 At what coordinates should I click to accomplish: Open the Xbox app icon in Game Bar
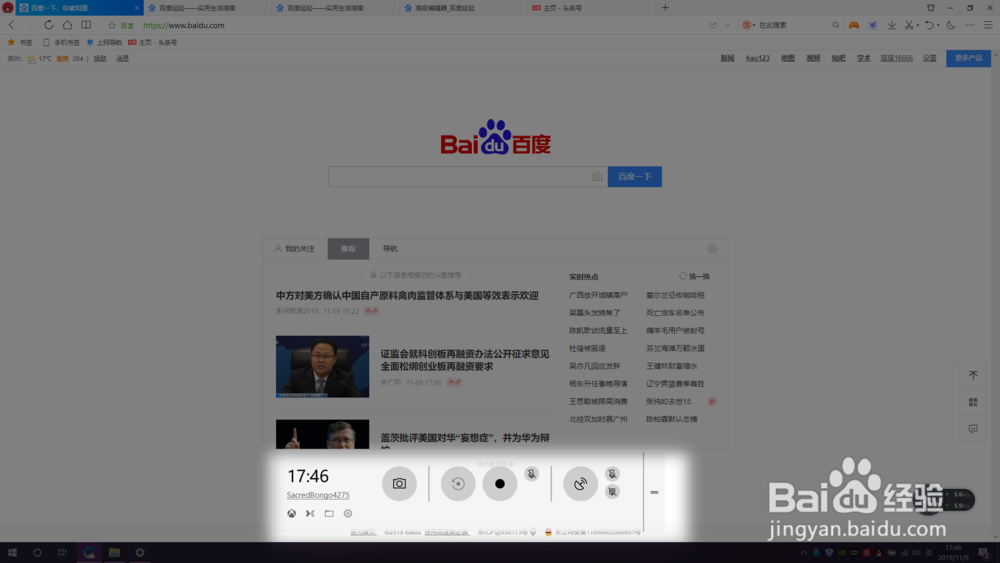pyautogui.click(x=291, y=513)
